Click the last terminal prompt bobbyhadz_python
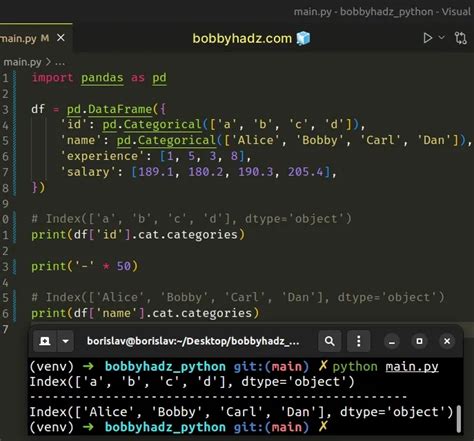This screenshot has width=474, height=441. tap(165, 427)
